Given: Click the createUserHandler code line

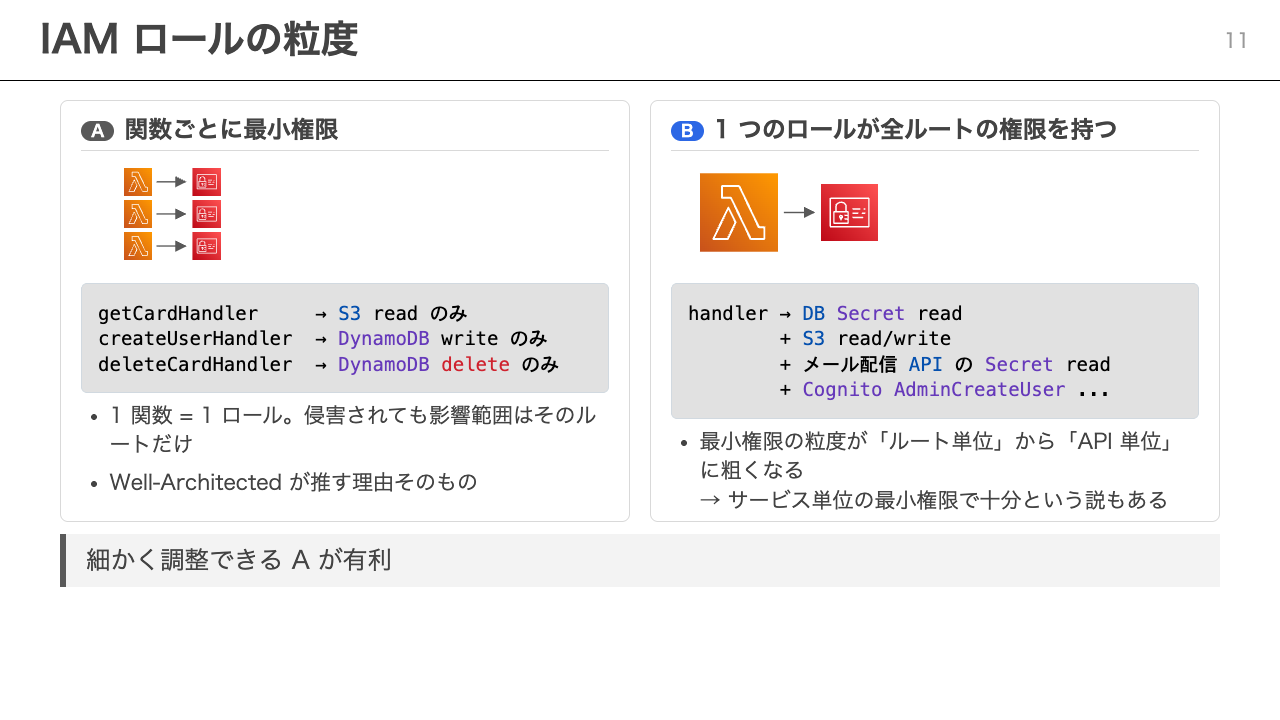Looking at the screenshot, I should pyautogui.click(x=323, y=339).
